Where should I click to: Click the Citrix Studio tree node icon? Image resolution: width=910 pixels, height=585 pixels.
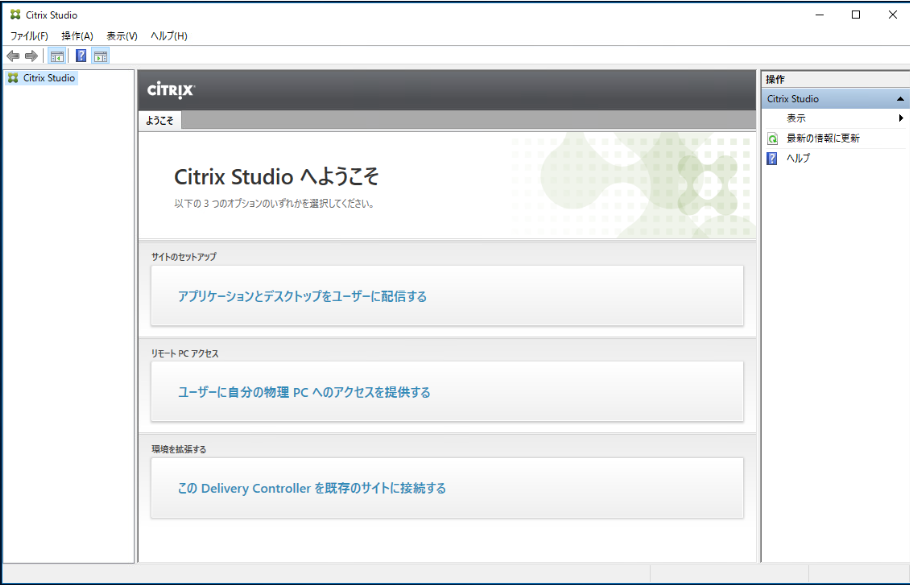pos(13,78)
